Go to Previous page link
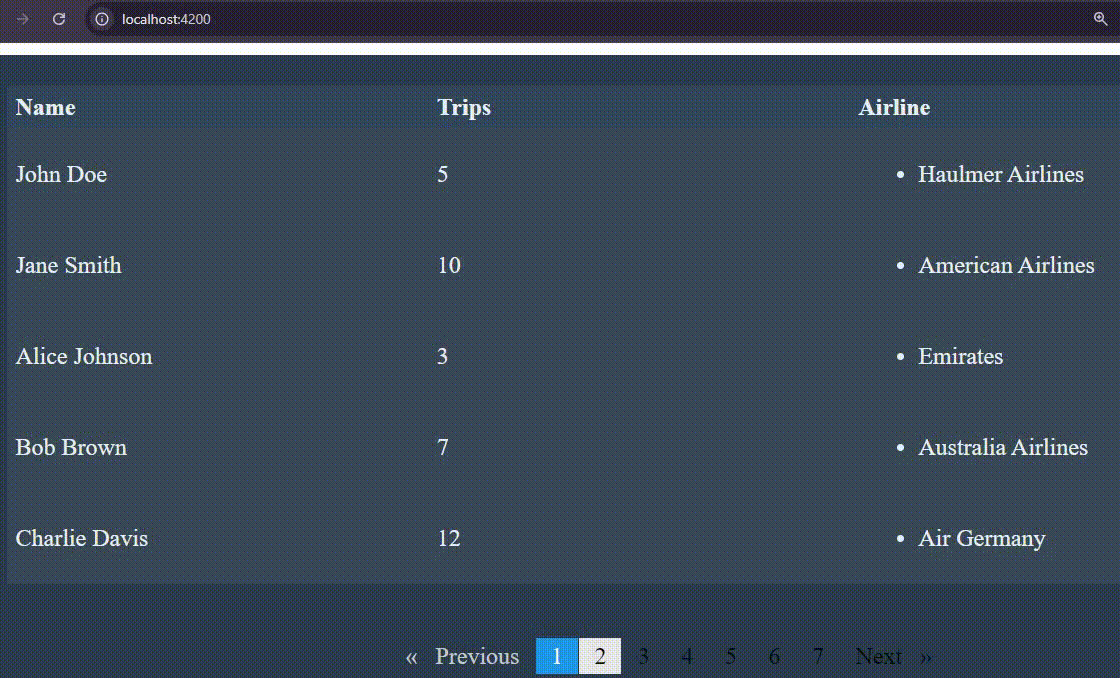The height and width of the screenshot is (678, 1120). pyautogui.click(x=477, y=656)
